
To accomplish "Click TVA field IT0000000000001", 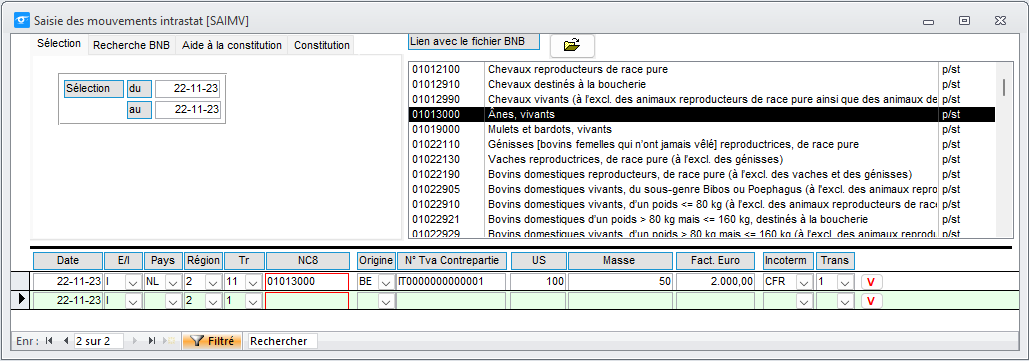I will pyautogui.click(x=452, y=282).
